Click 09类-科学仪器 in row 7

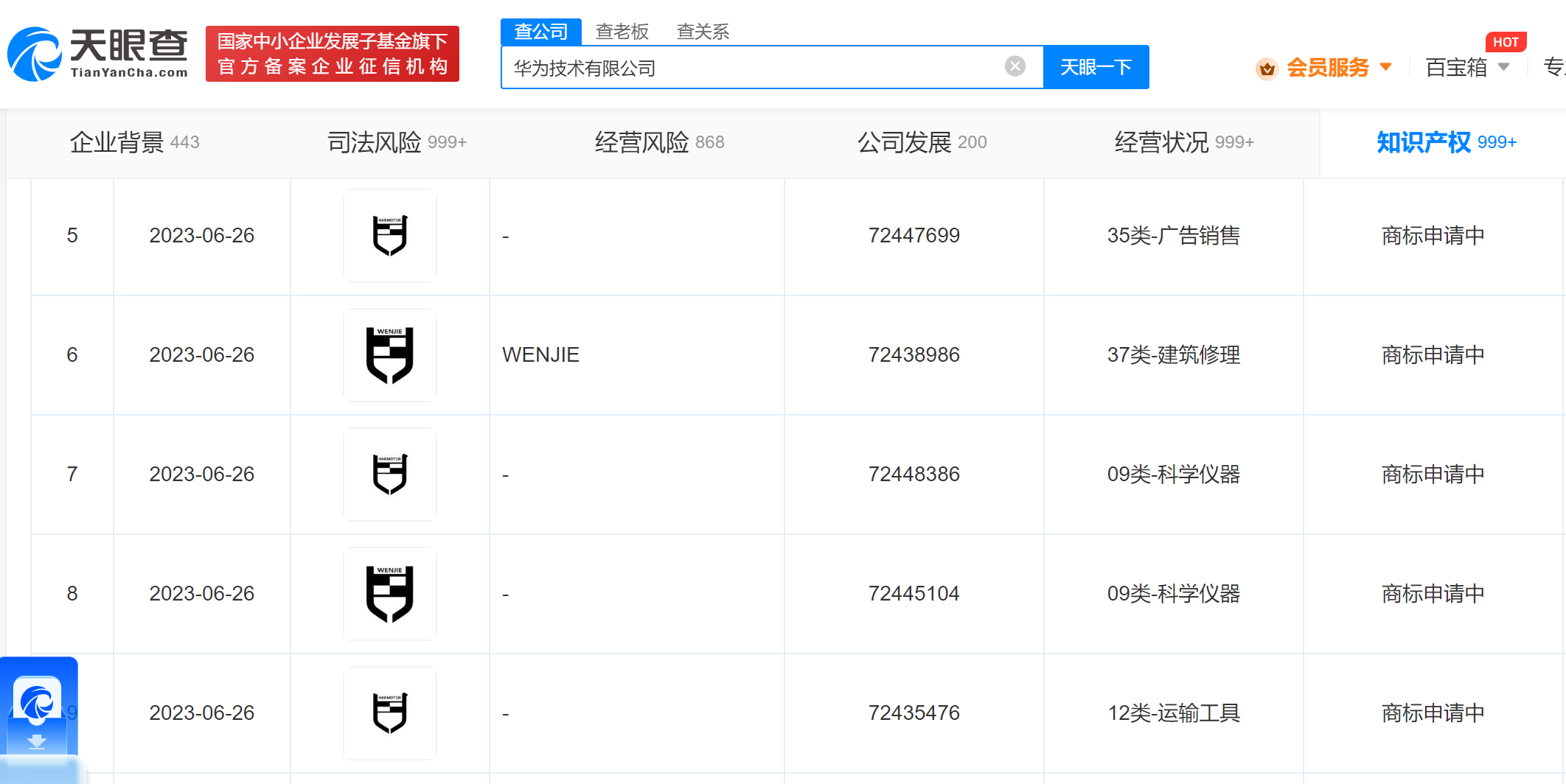(1174, 475)
